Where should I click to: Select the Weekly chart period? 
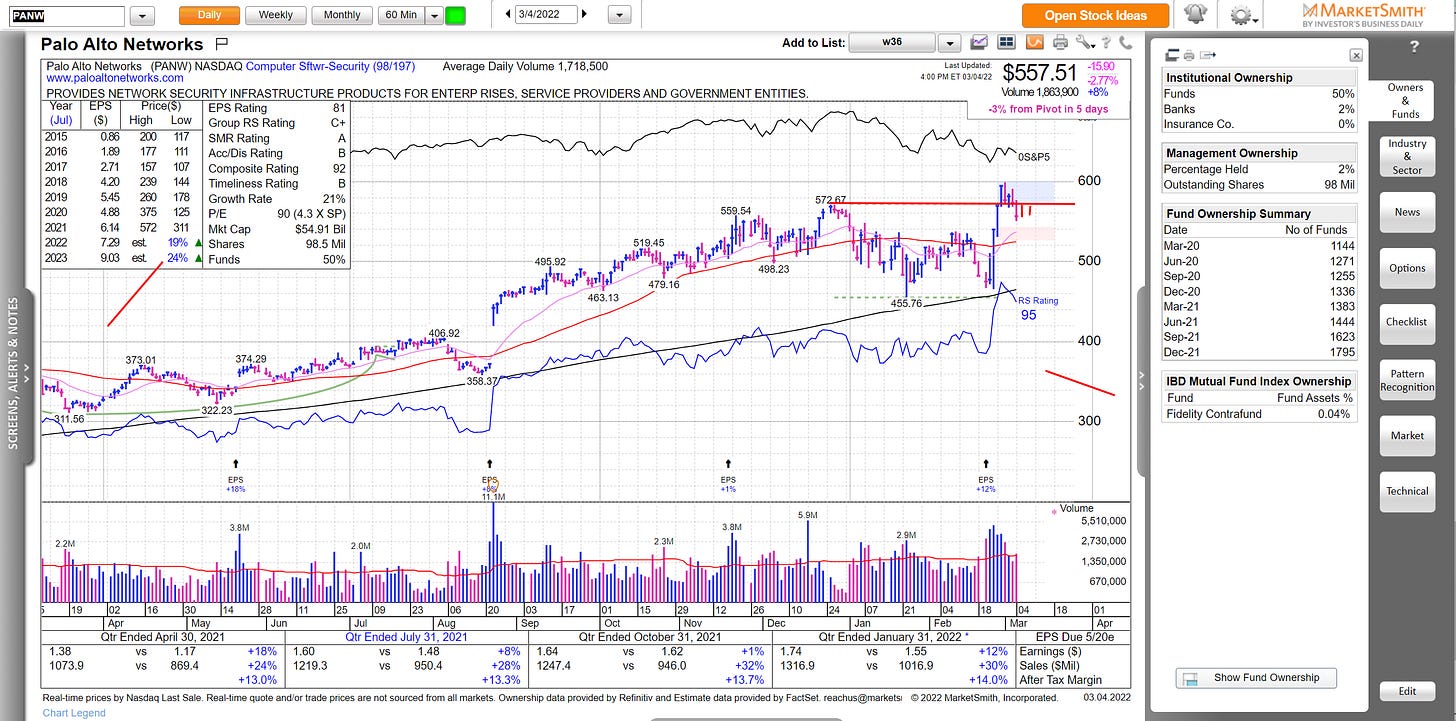[x=276, y=15]
